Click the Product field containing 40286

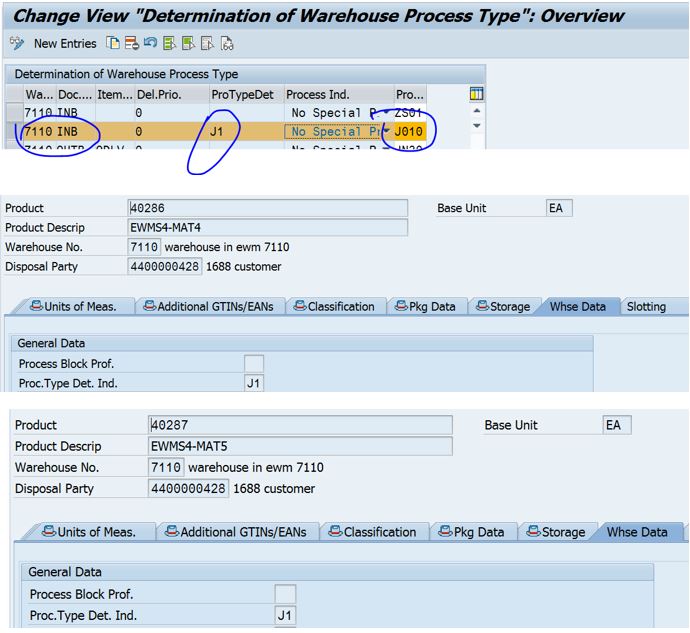coord(268,208)
